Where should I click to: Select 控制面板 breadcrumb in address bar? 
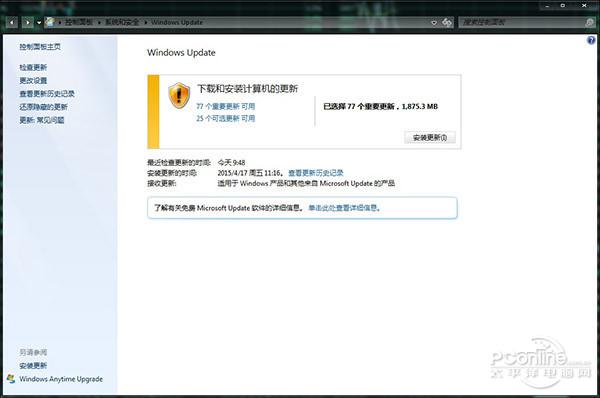(x=78, y=22)
